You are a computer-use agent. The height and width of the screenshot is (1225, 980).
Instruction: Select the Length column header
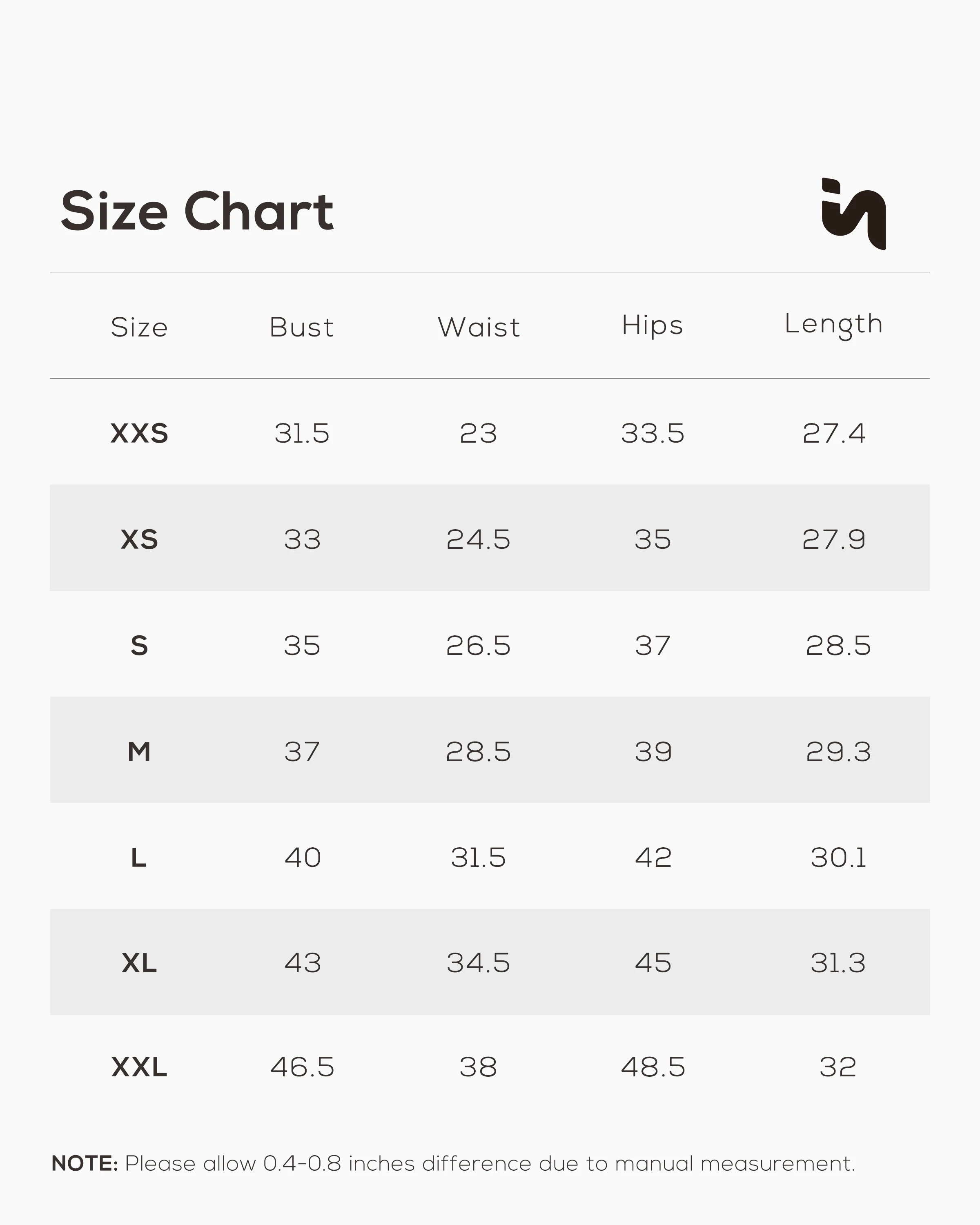coord(833,325)
